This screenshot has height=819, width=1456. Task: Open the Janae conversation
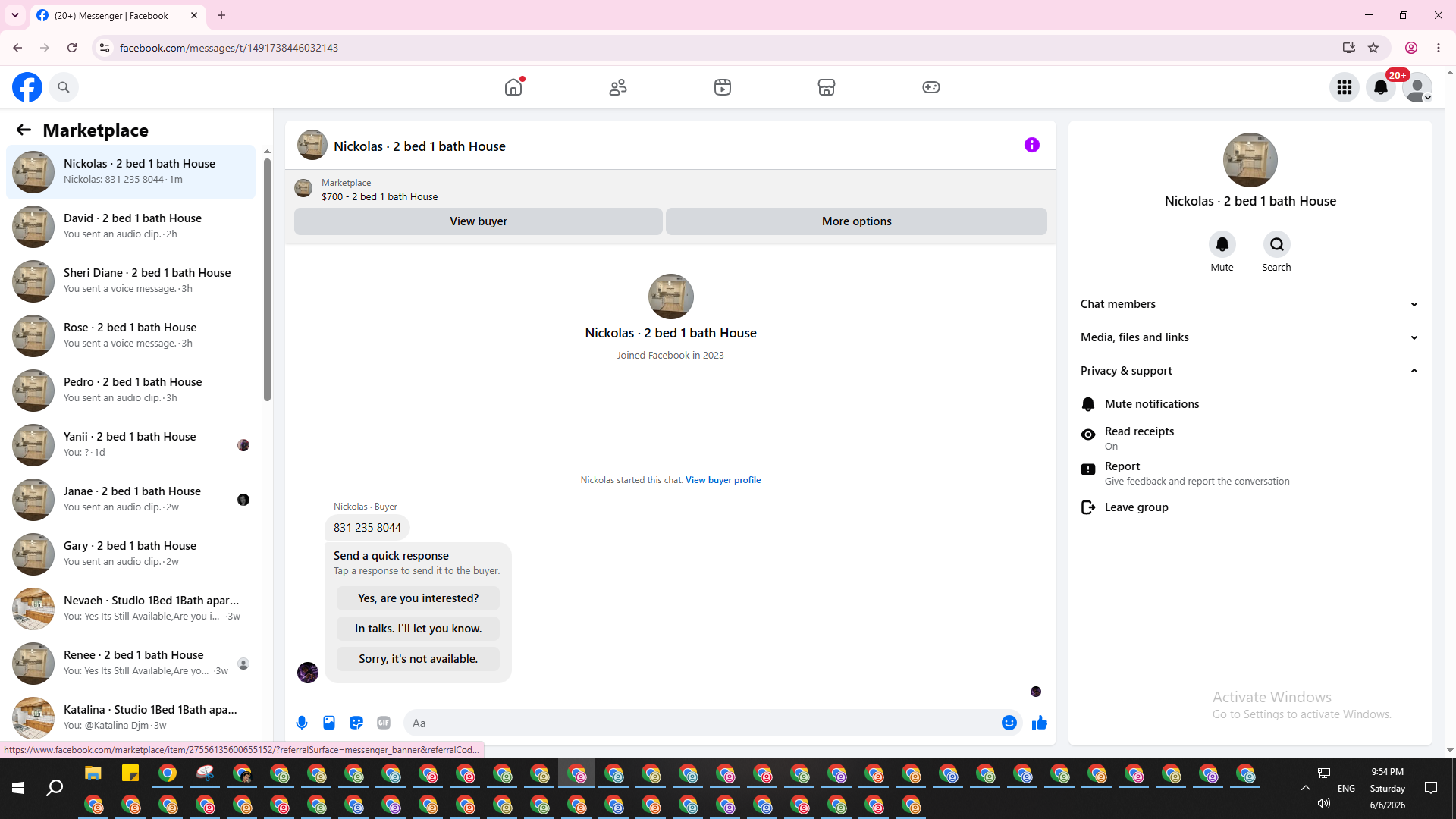tap(131, 500)
